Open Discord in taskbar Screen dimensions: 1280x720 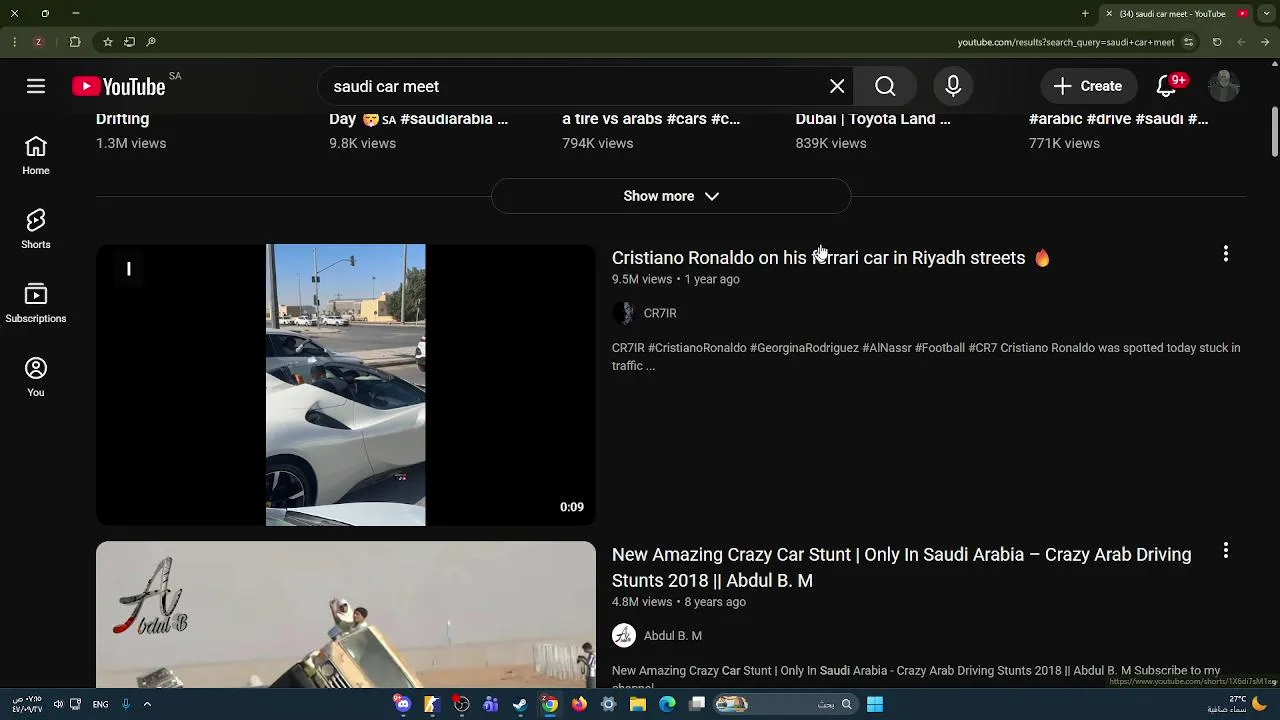click(x=403, y=704)
